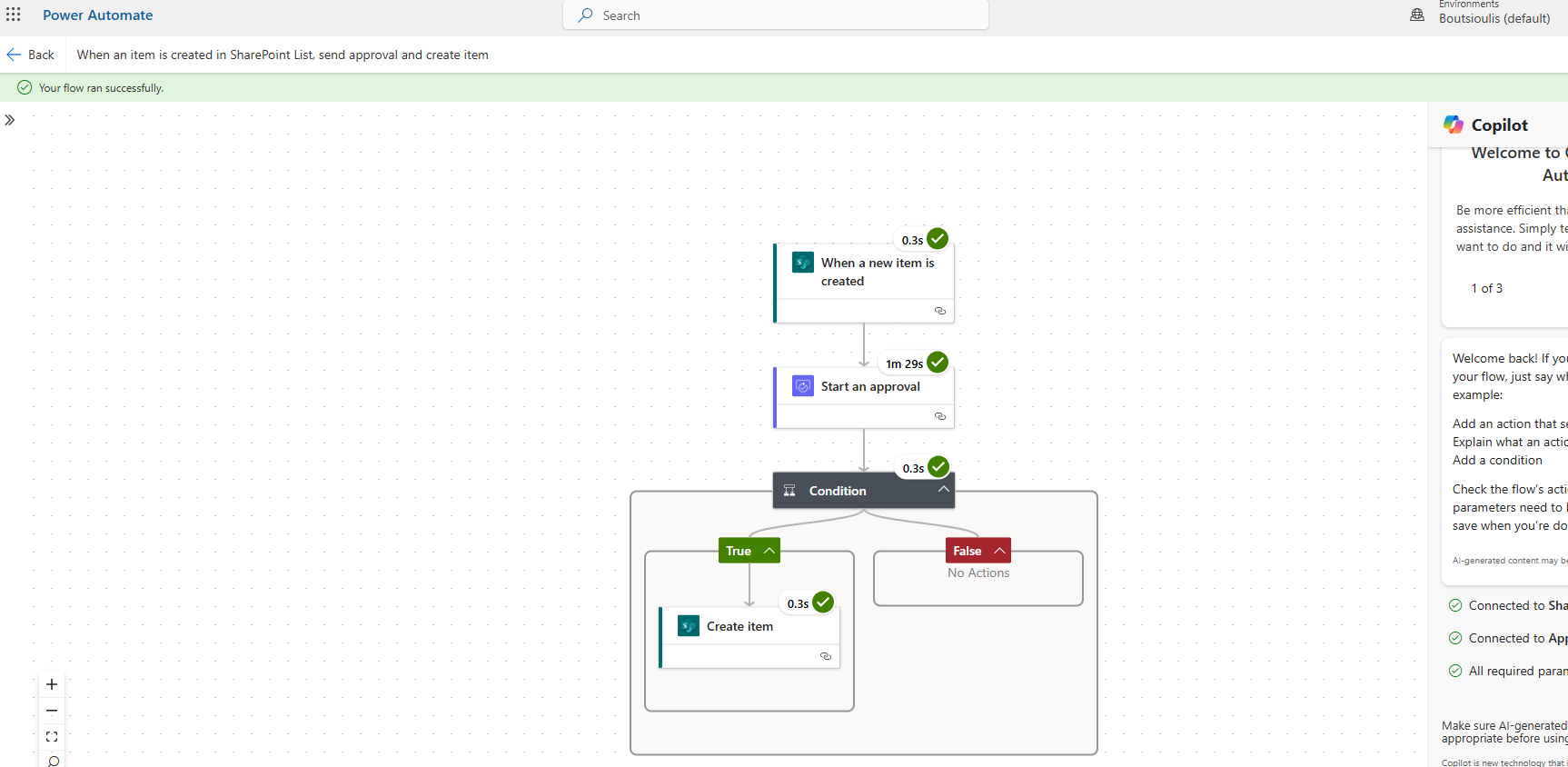This screenshot has height=767, width=1568.
Task: Click 'Connected to App…' status check icon
Action: [1455, 638]
